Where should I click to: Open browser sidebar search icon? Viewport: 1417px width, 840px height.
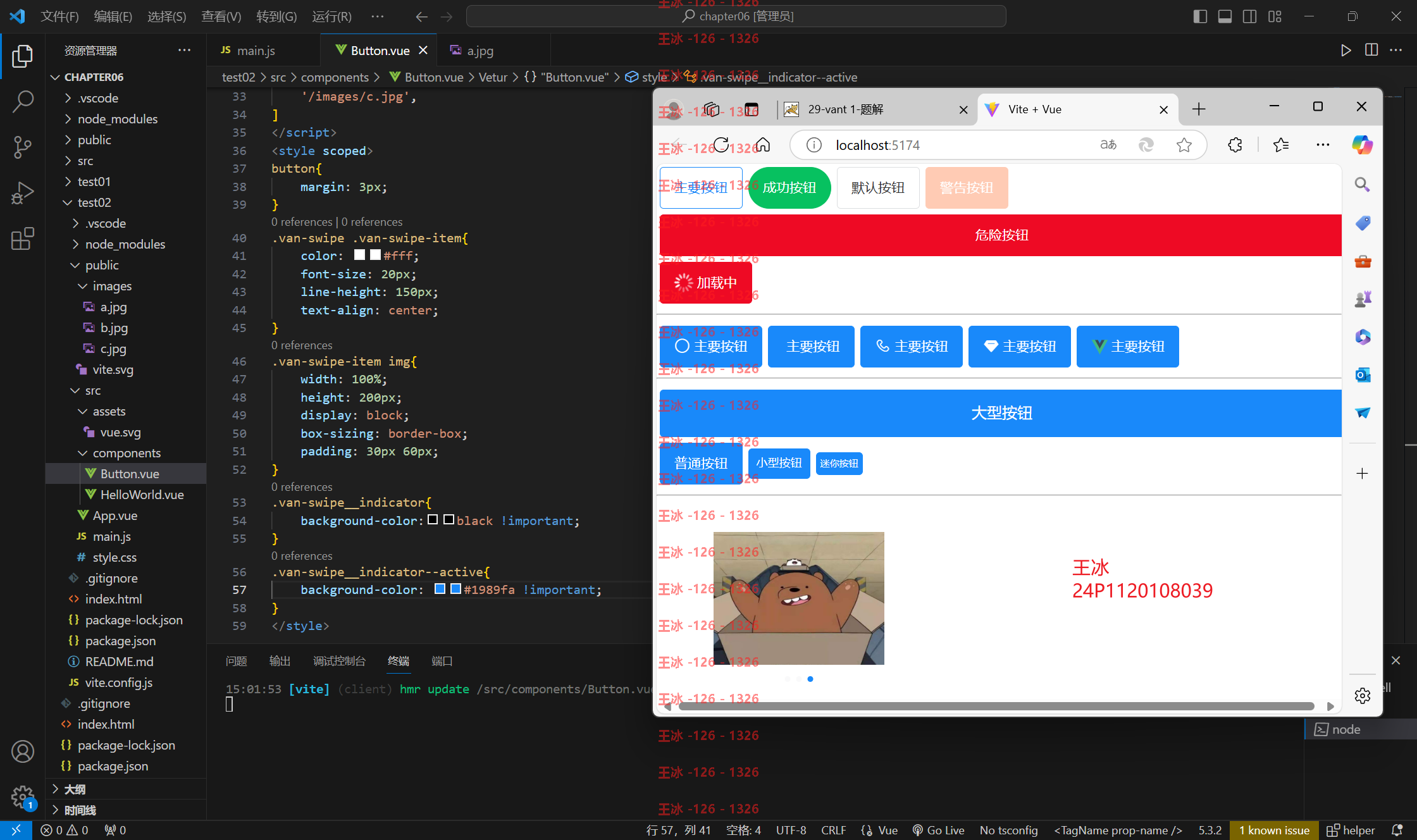pos(1362,185)
